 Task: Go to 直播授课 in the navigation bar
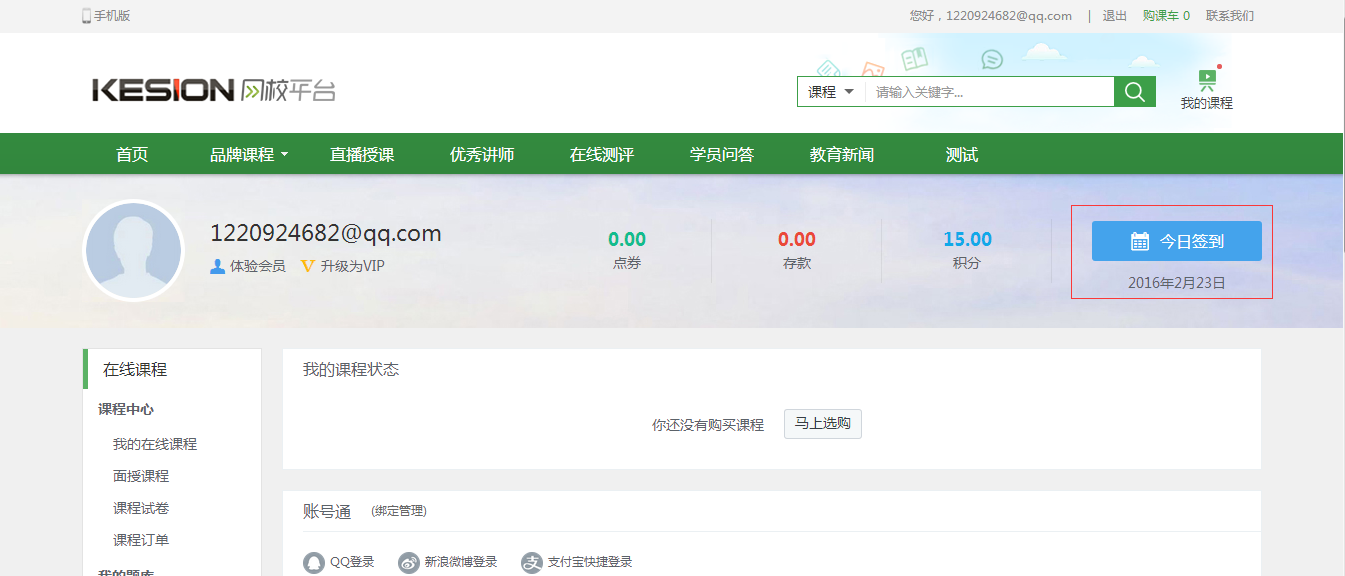pos(362,155)
